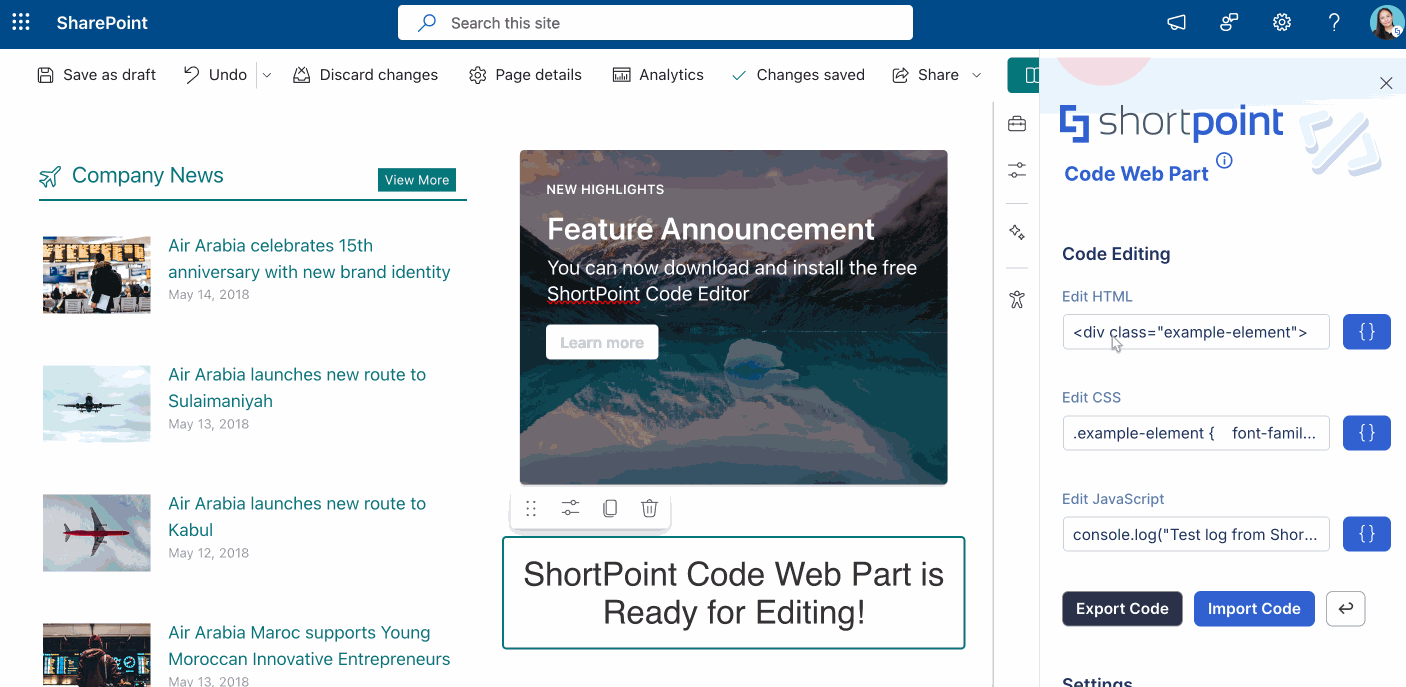Open the Settings gear in header
This screenshot has height=687, width=1406.
click(1282, 23)
